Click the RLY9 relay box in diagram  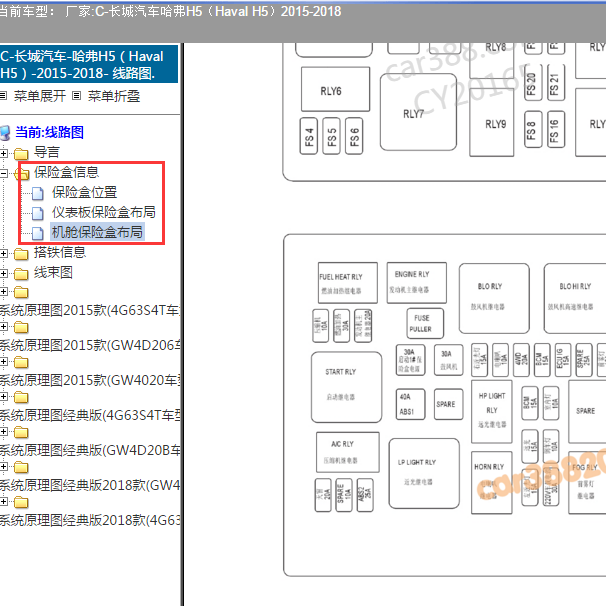coord(492,123)
